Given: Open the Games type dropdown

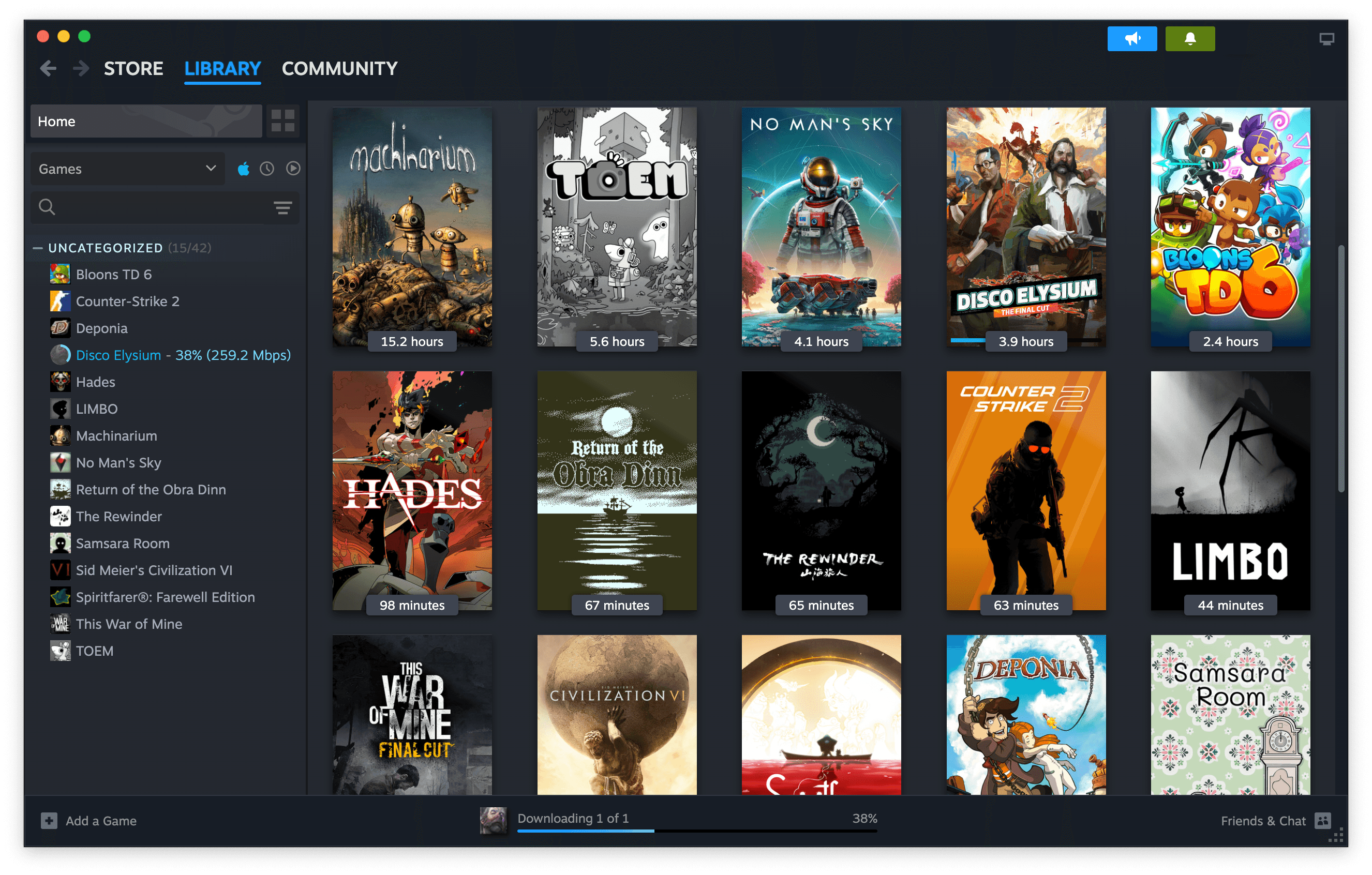Looking at the screenshot, I should (127, 169).
